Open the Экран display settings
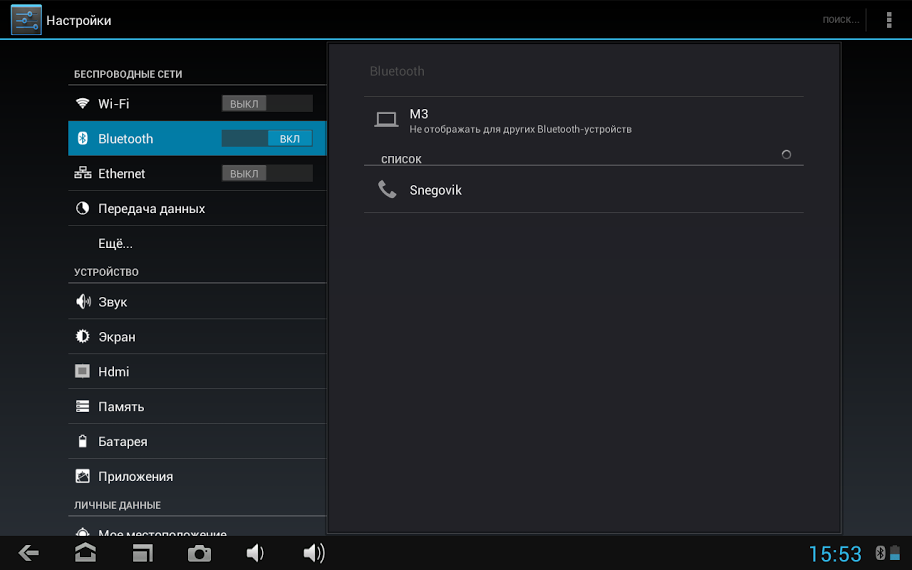The image size is (912, 570). pyautogui.click(x=197, y=336)
